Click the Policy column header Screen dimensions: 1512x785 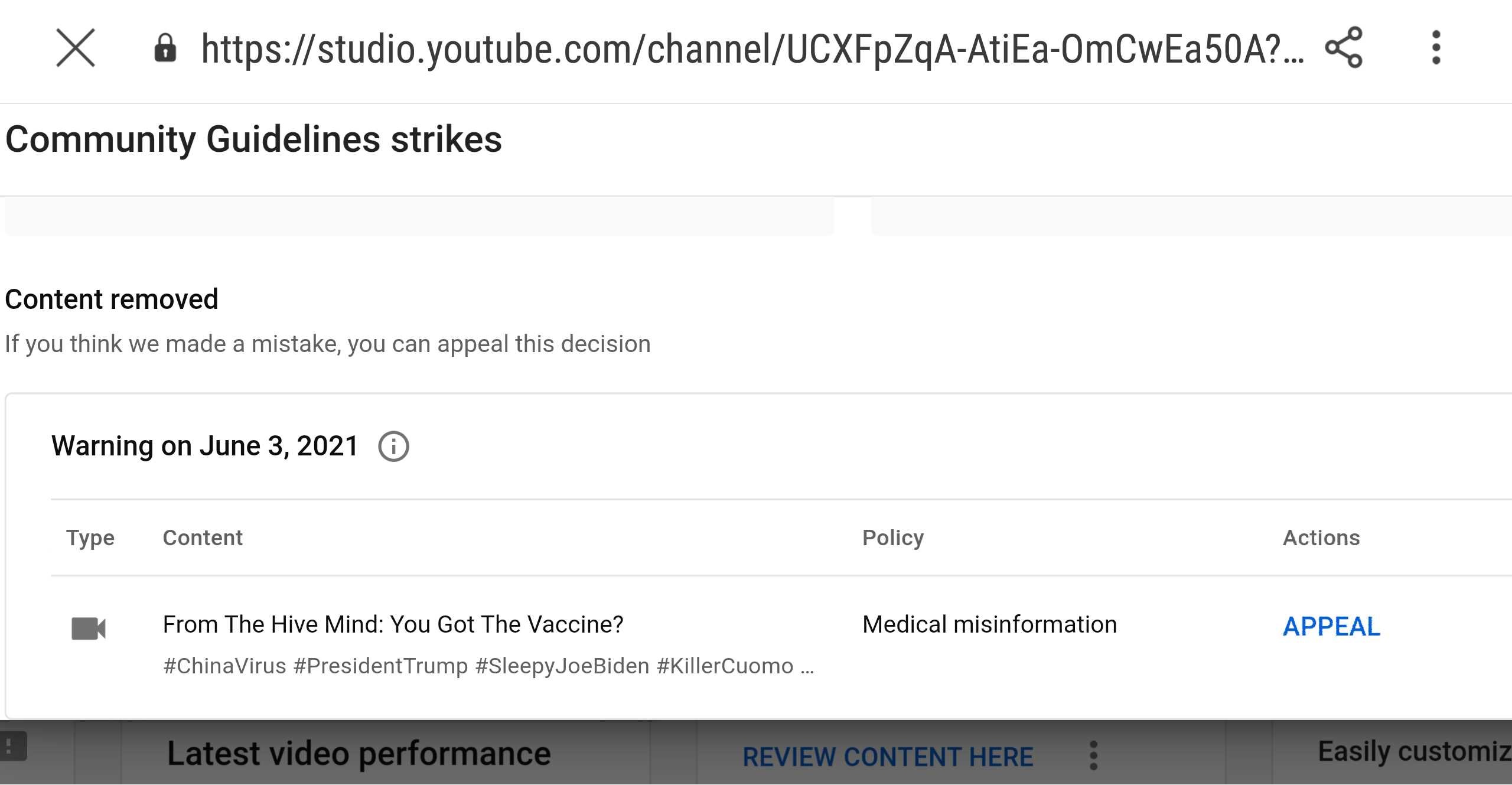893,538
